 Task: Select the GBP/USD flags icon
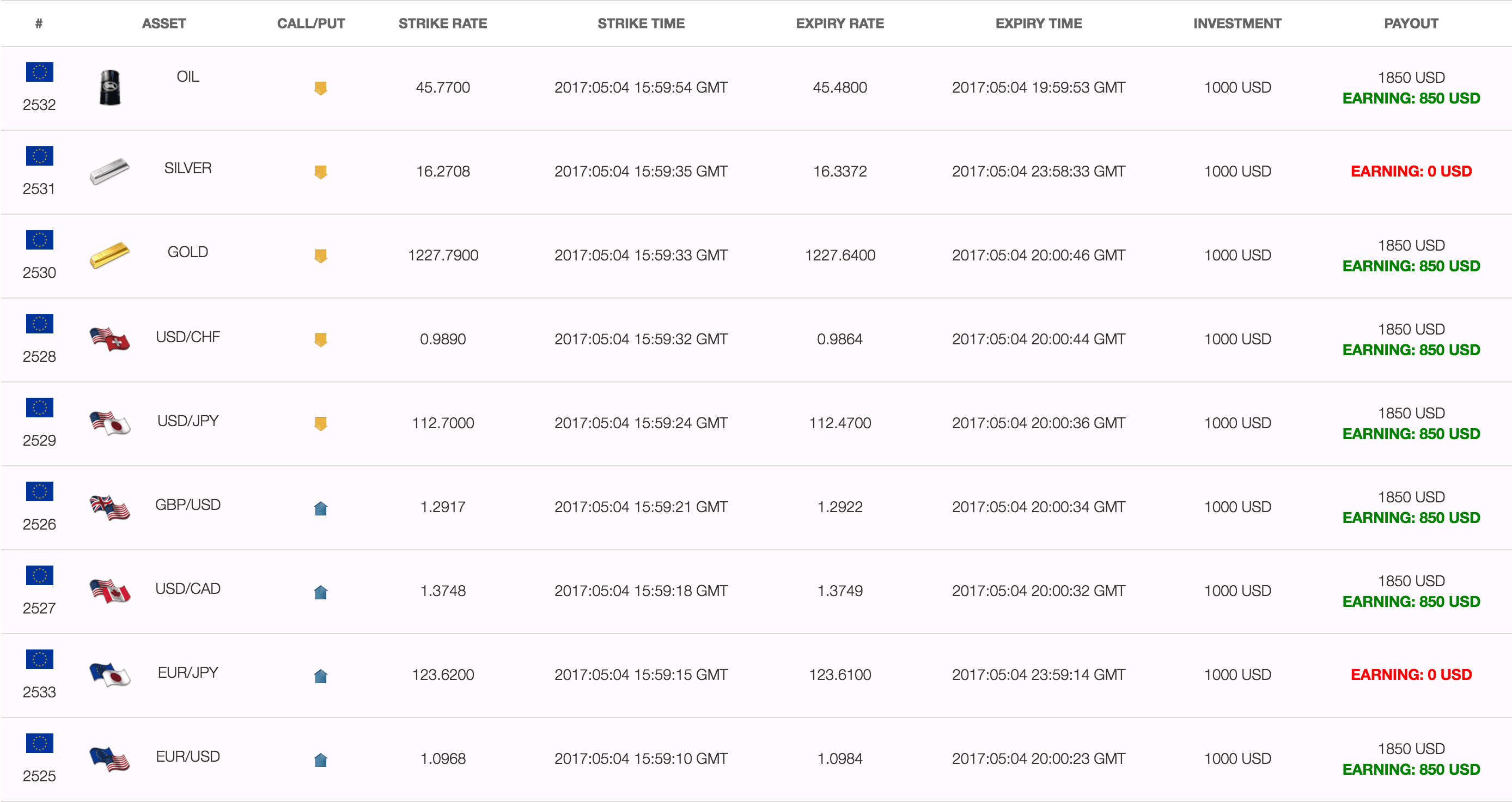tap(110, 507)
